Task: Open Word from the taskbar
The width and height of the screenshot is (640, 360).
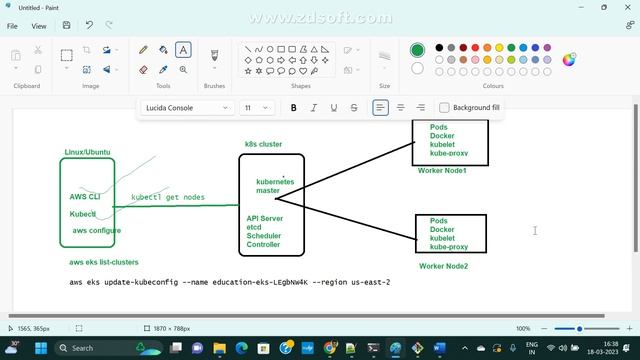Action: (439, 348)
